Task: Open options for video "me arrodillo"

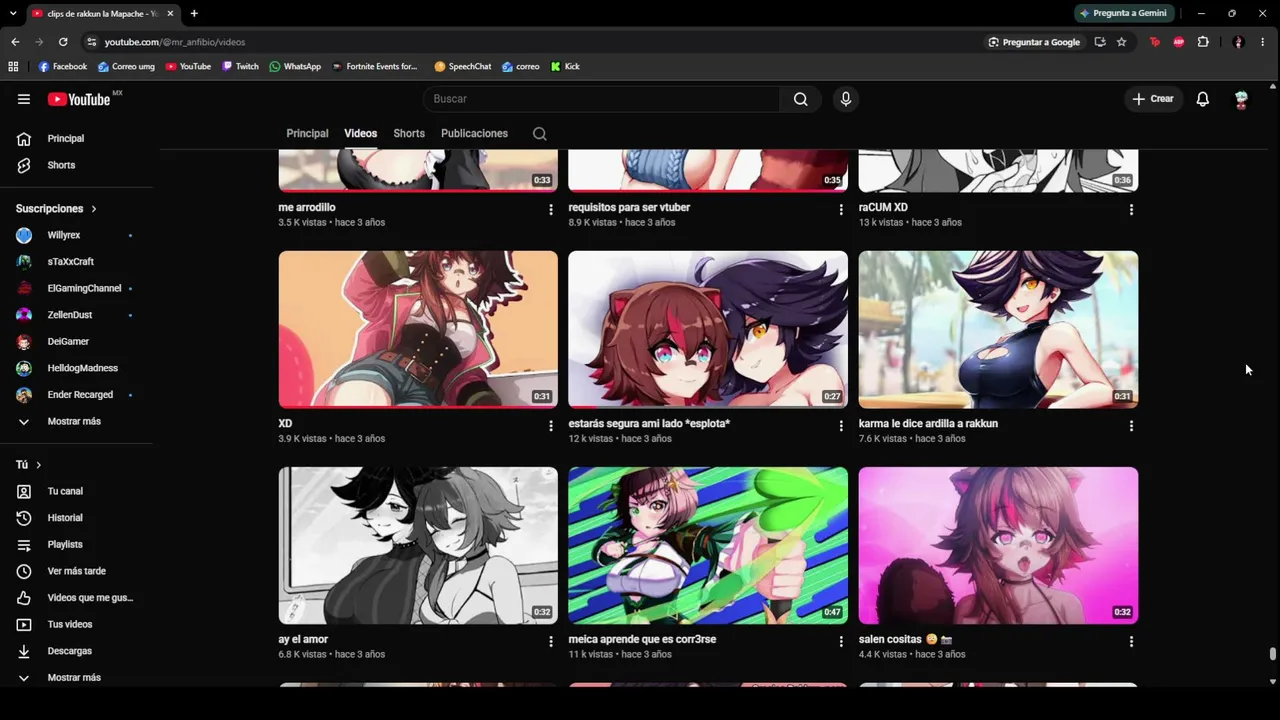Action: click(x=551, y=210)
